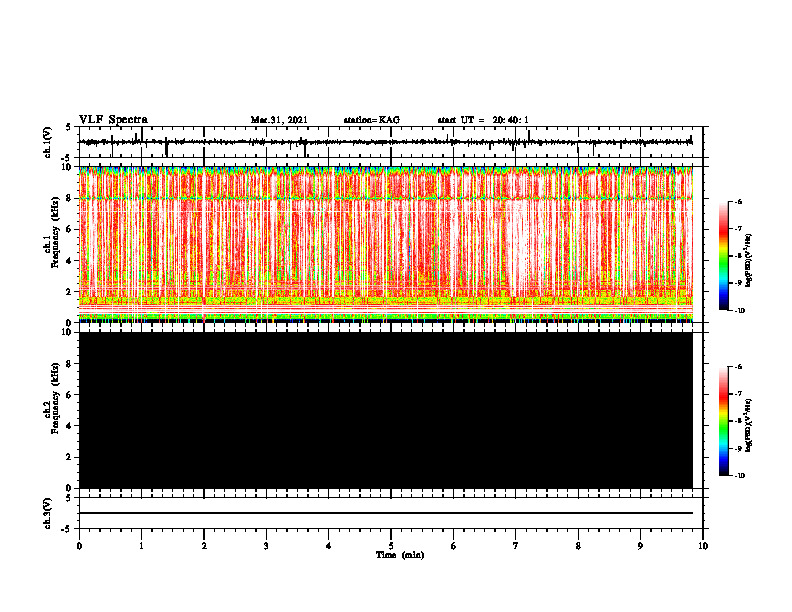Click the "-10" label on ch.1 colorbar
The width and height of the screenshot is (792, 612).
pyautogui.click(x=739, y=310)
